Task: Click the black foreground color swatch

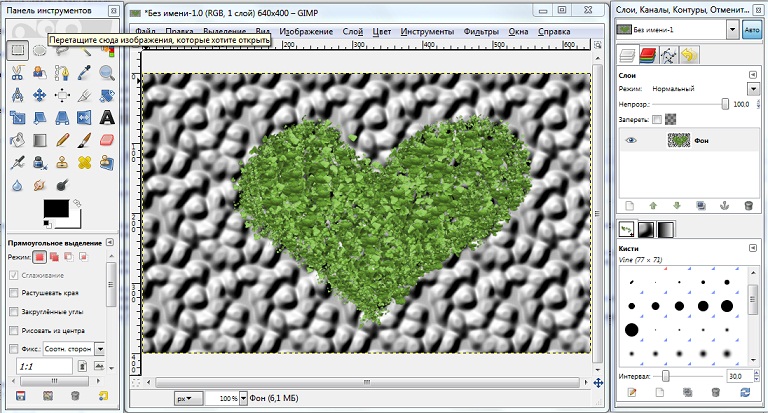Action: pyautogui.click(x=55, y=209)
